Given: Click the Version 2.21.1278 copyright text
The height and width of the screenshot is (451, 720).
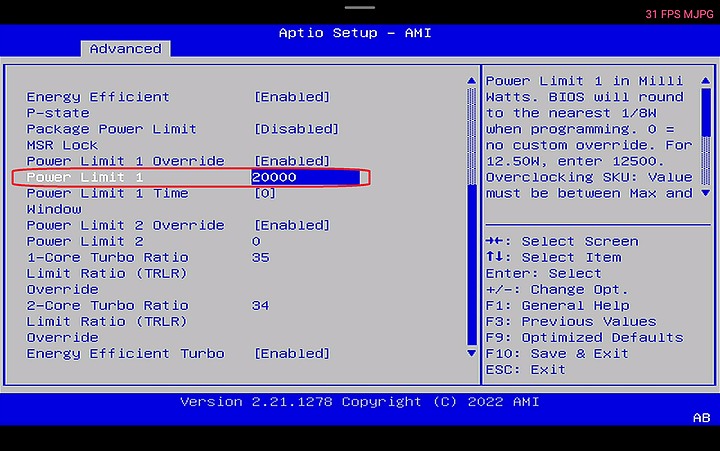Looking at the screenshot, I should [360, 402].
